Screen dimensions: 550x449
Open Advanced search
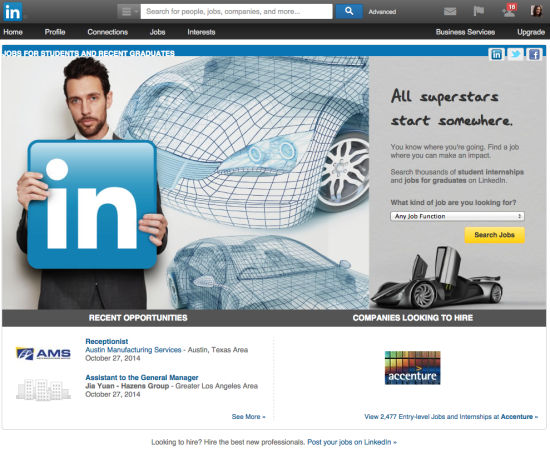[x=382, y=12]
